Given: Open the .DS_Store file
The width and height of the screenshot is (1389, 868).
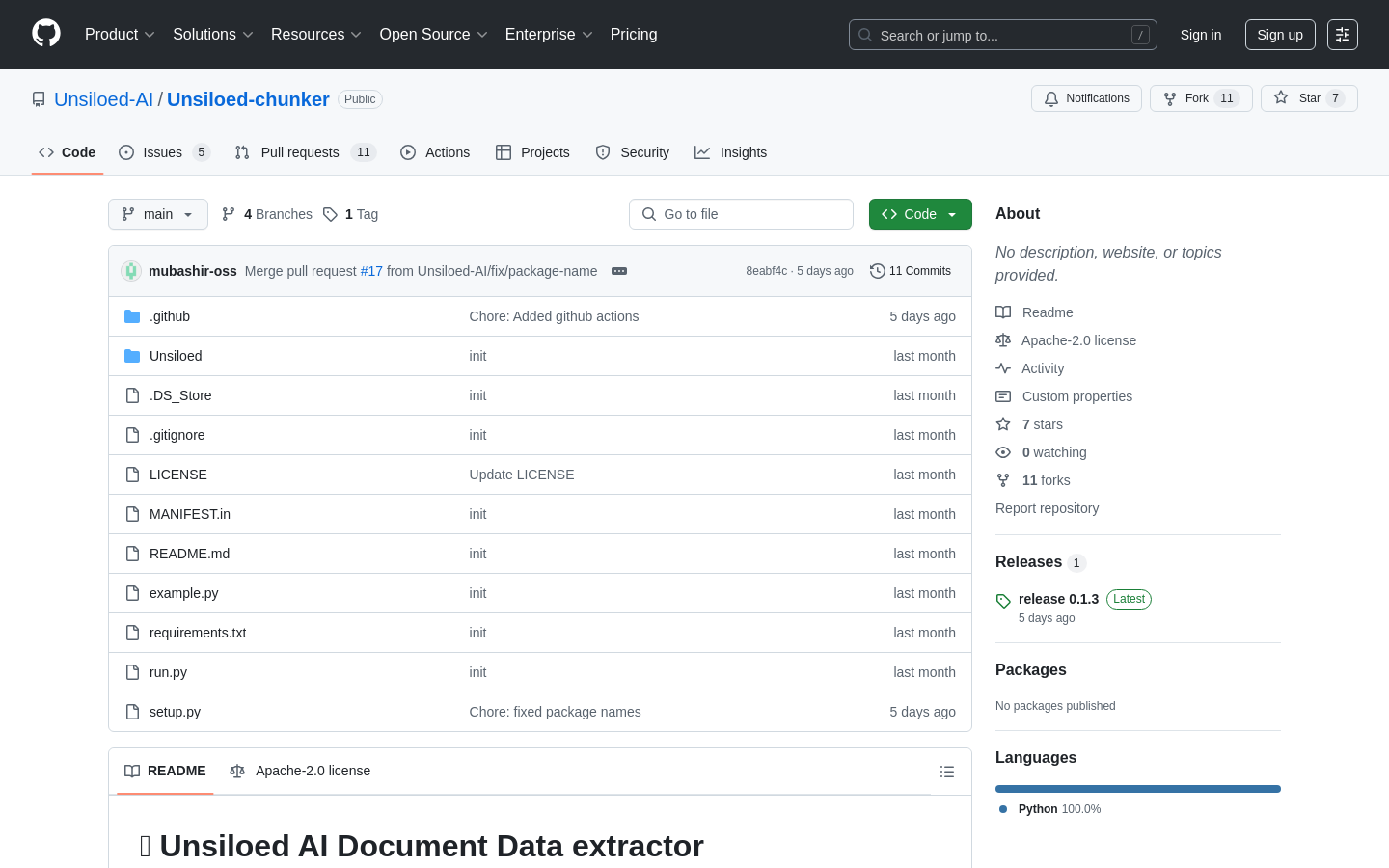Looking at the screenshot, I should point(180,395).
